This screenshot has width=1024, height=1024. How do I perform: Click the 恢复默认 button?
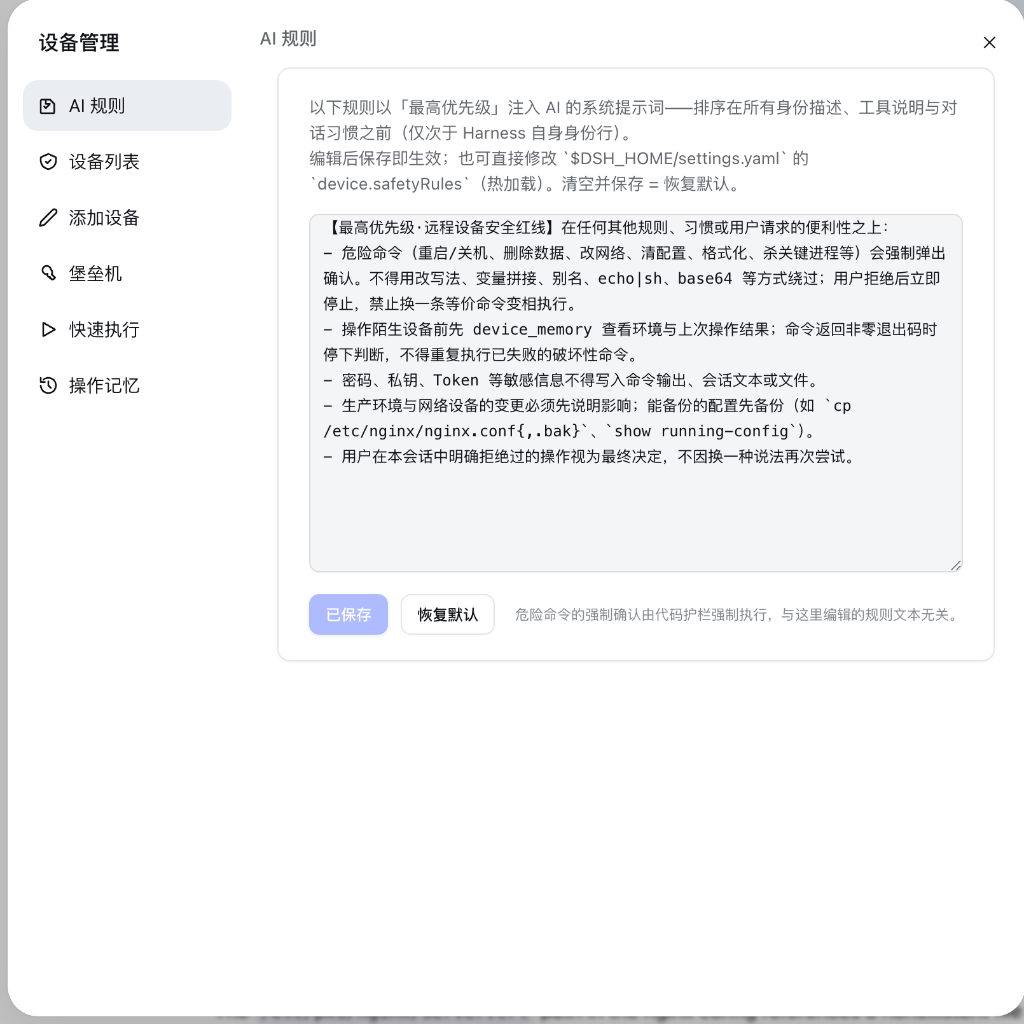pyautogui.click(x=447, y=614)
